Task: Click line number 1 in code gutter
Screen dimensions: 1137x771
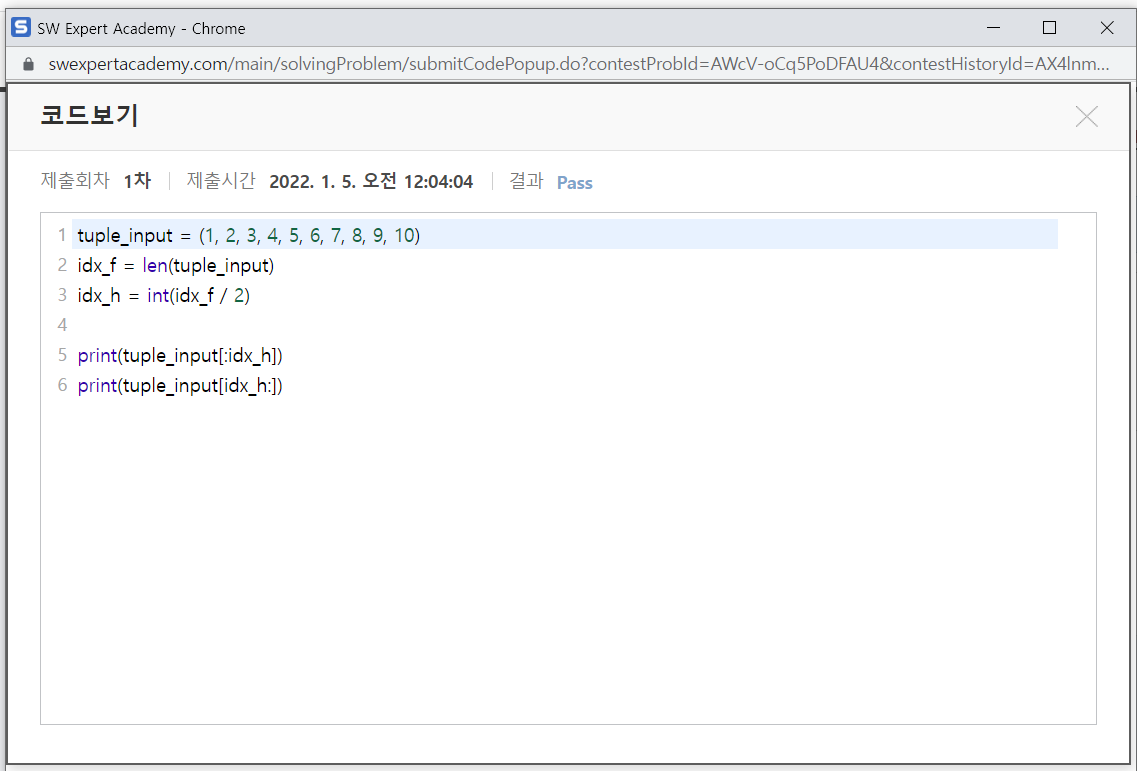Action: [x=62, y=235]
